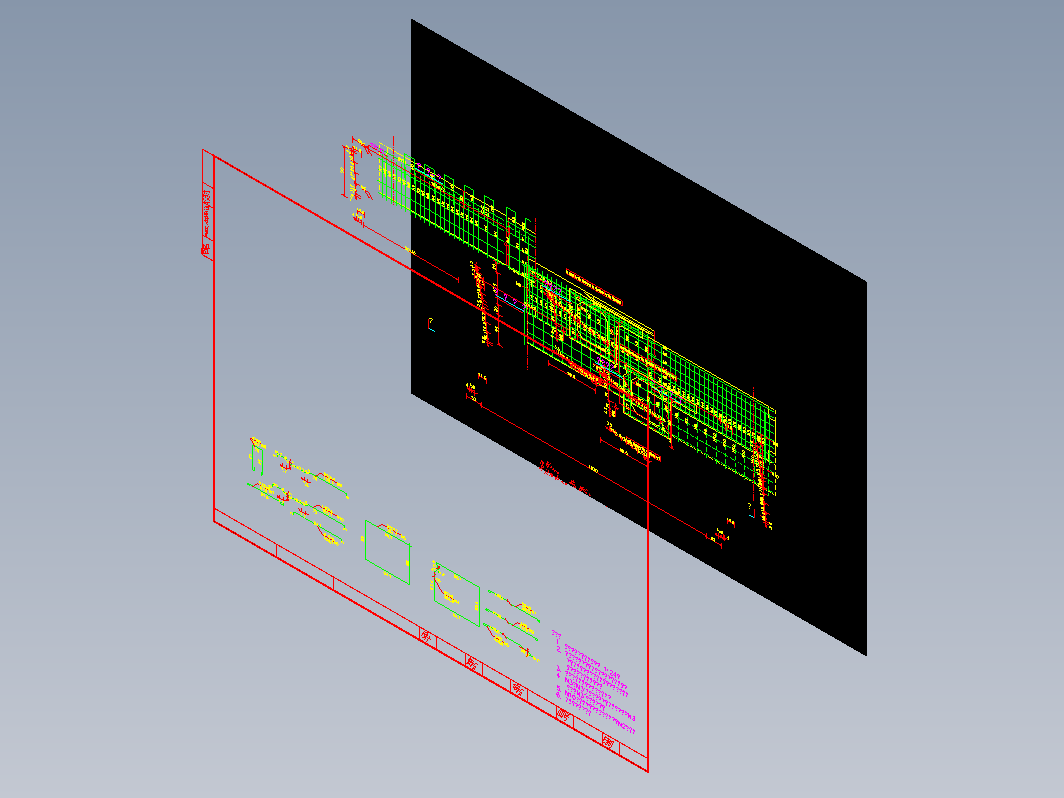Select the small cyan bracket marker on the black plane
The height and width of the screenshot is (798, 1064).
coord(431,325)
